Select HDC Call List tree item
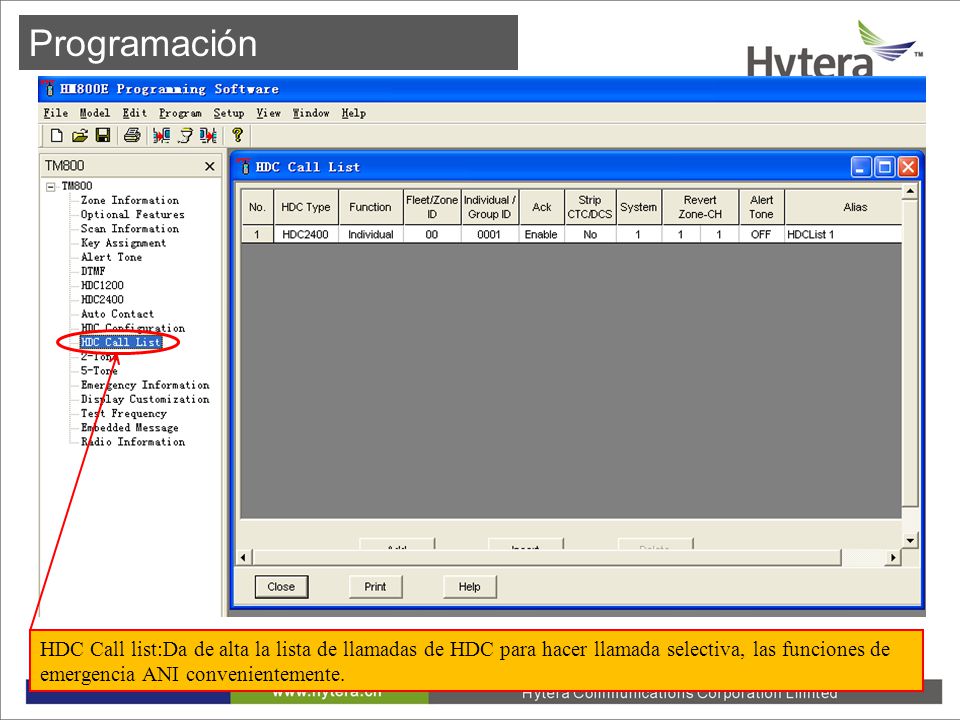Image resolution: width=960 pixels, height=720 pixels. pos(121,342)
